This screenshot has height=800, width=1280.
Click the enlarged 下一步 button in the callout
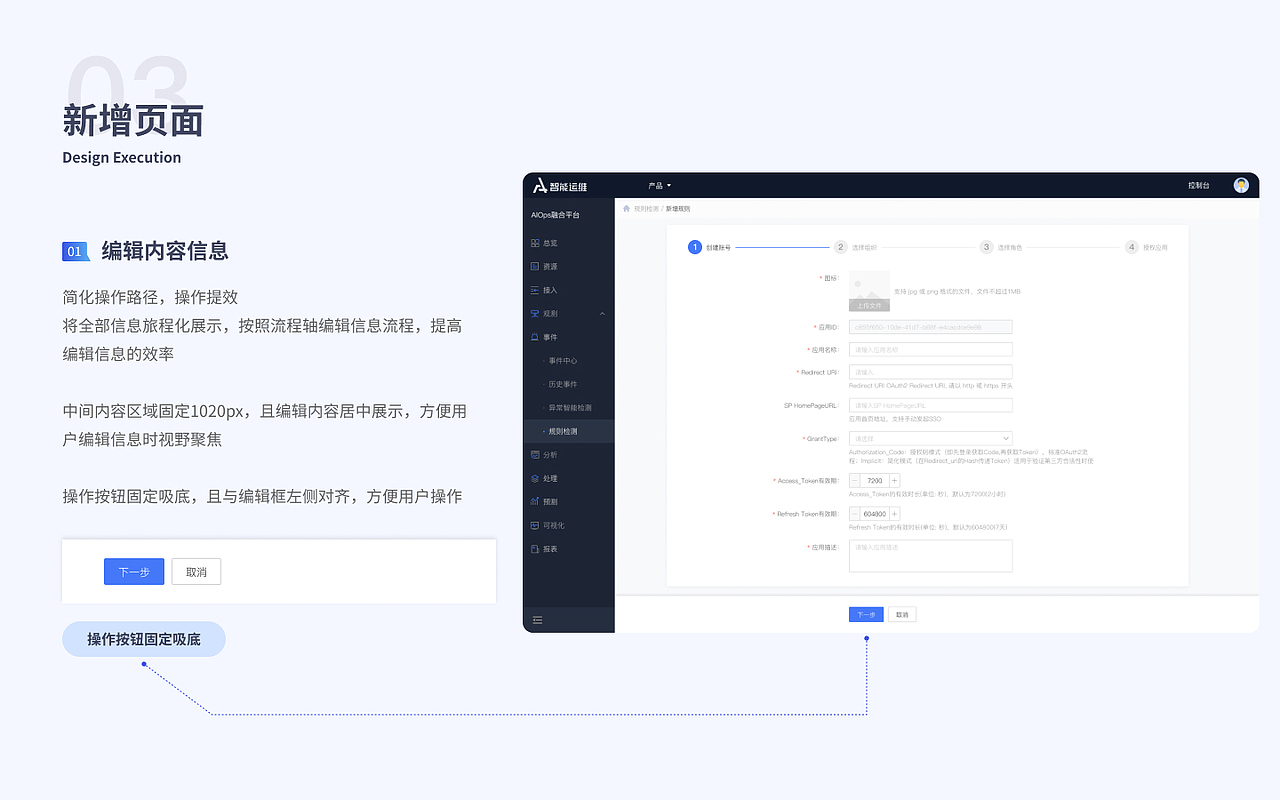pos(134,572)
